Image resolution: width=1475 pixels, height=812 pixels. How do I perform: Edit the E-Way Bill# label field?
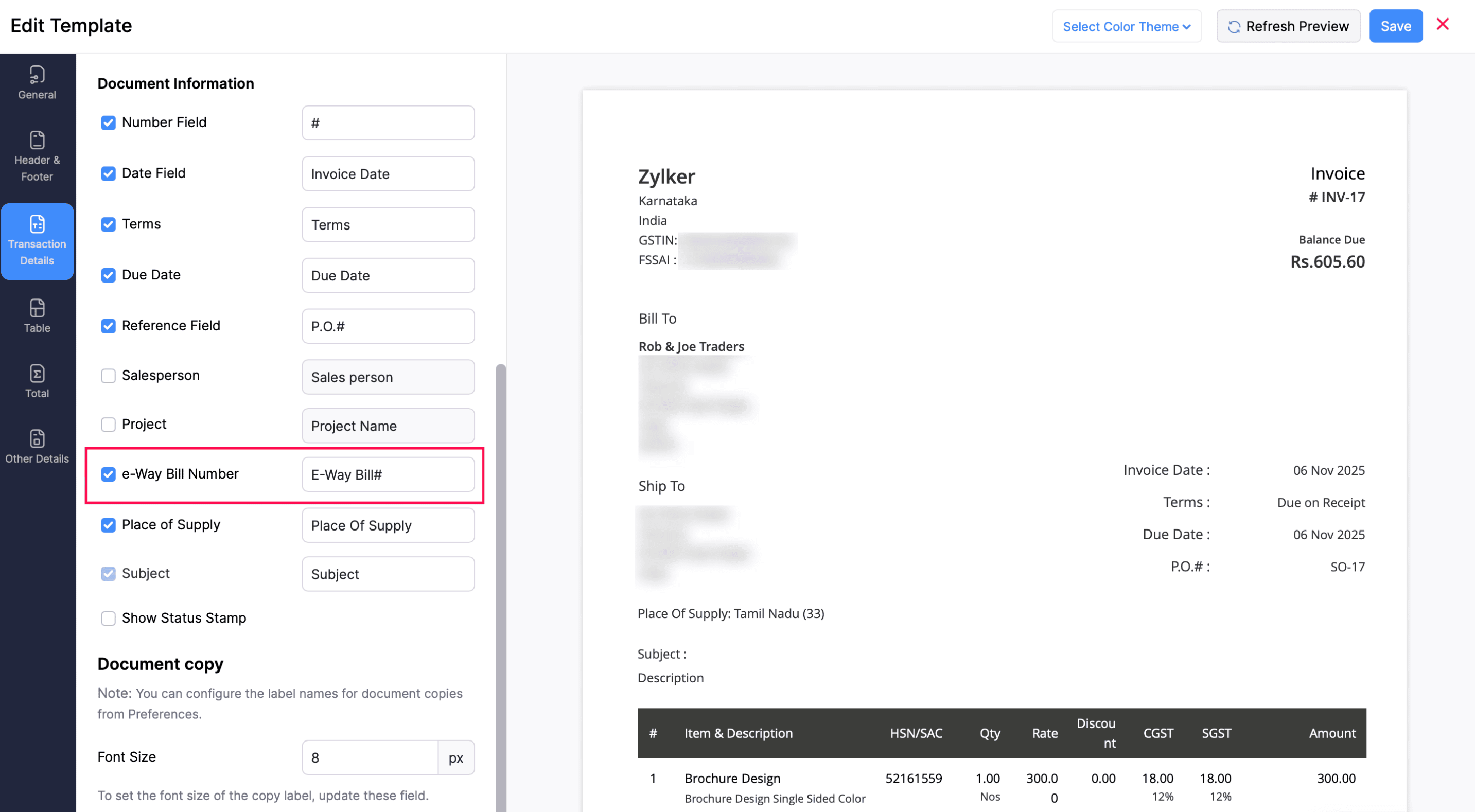[388, 474]
